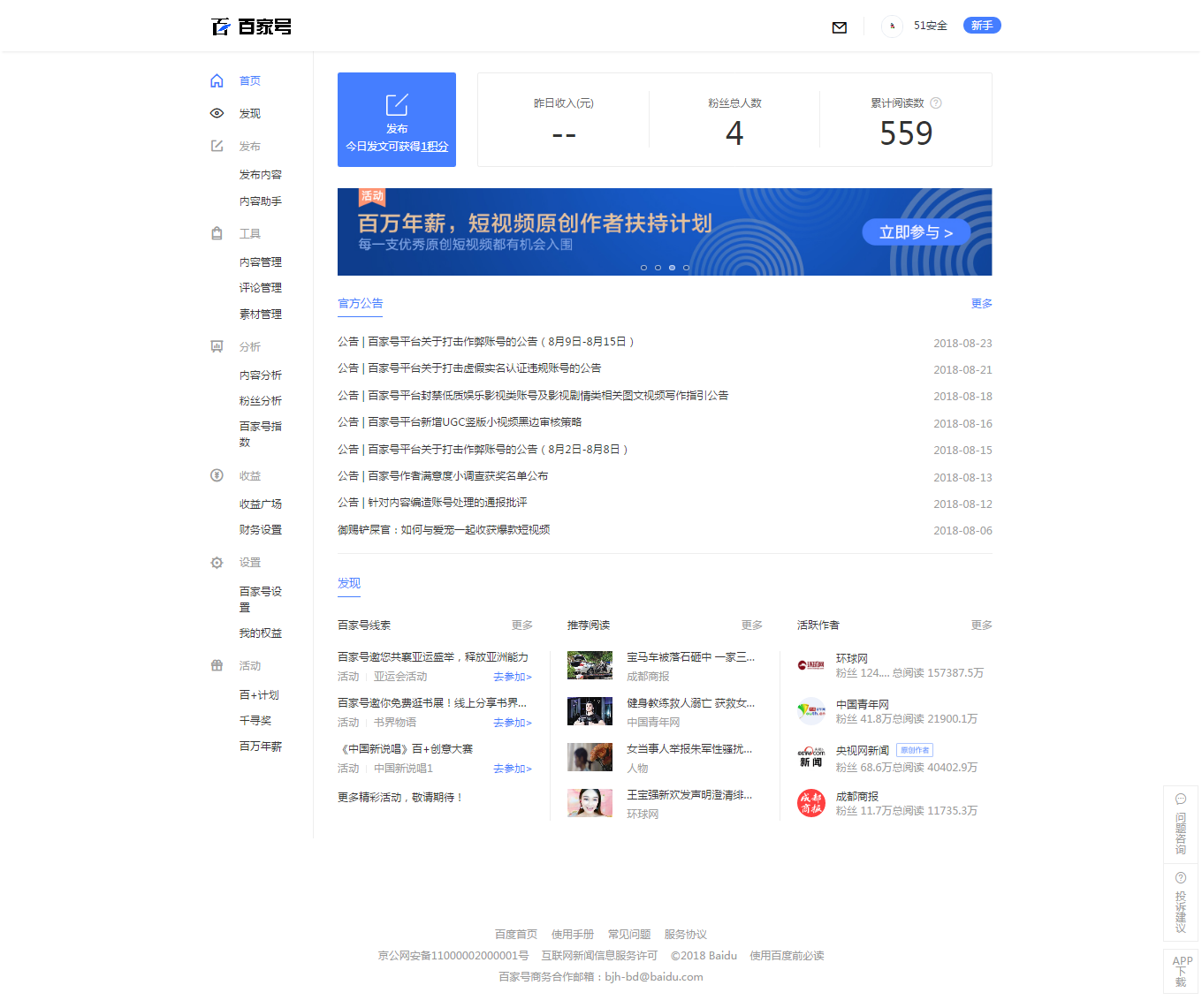This screenshot has width=1202, height=1008.
Task: Click 立即参与 on the banner
Action: pyautogui.click(x=916, y=232)
